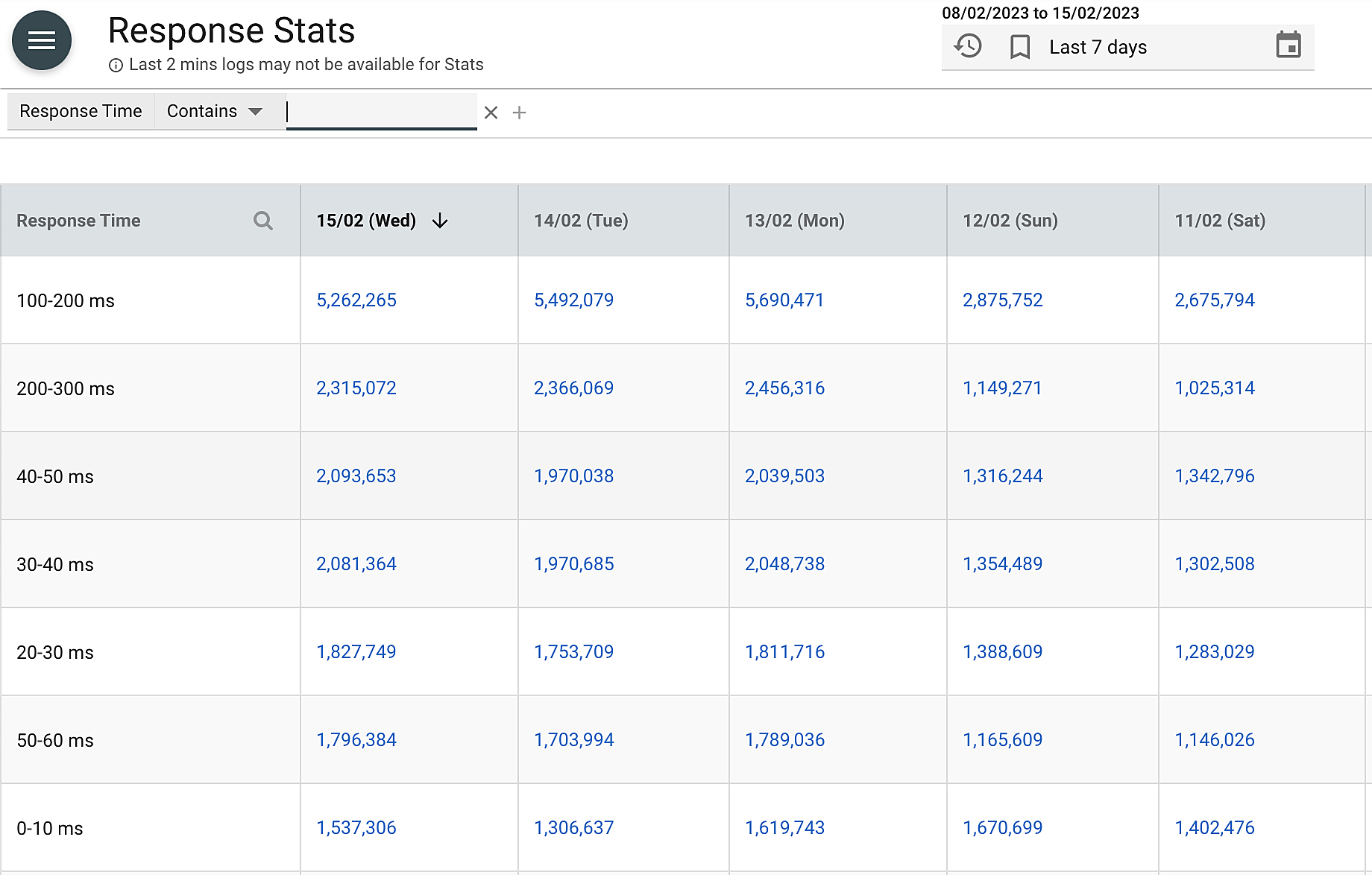Click the info icon near the logs notice
This screenshot has width=1372, height=875.
[x=116, y=66]
